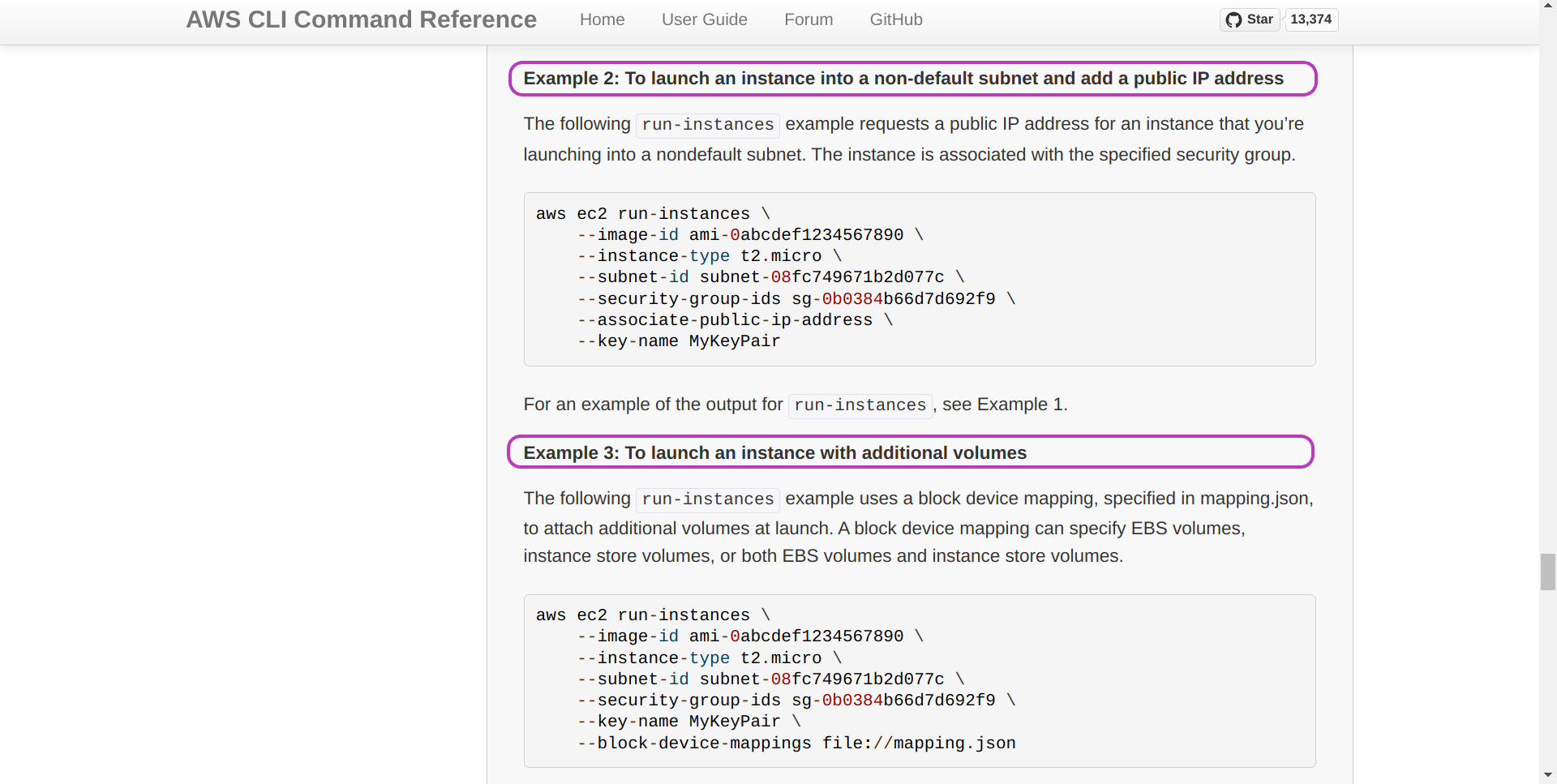Click the '--instance-type t2.micro' line in Example 3 code
1557x784 pixels.
point(710,658)
